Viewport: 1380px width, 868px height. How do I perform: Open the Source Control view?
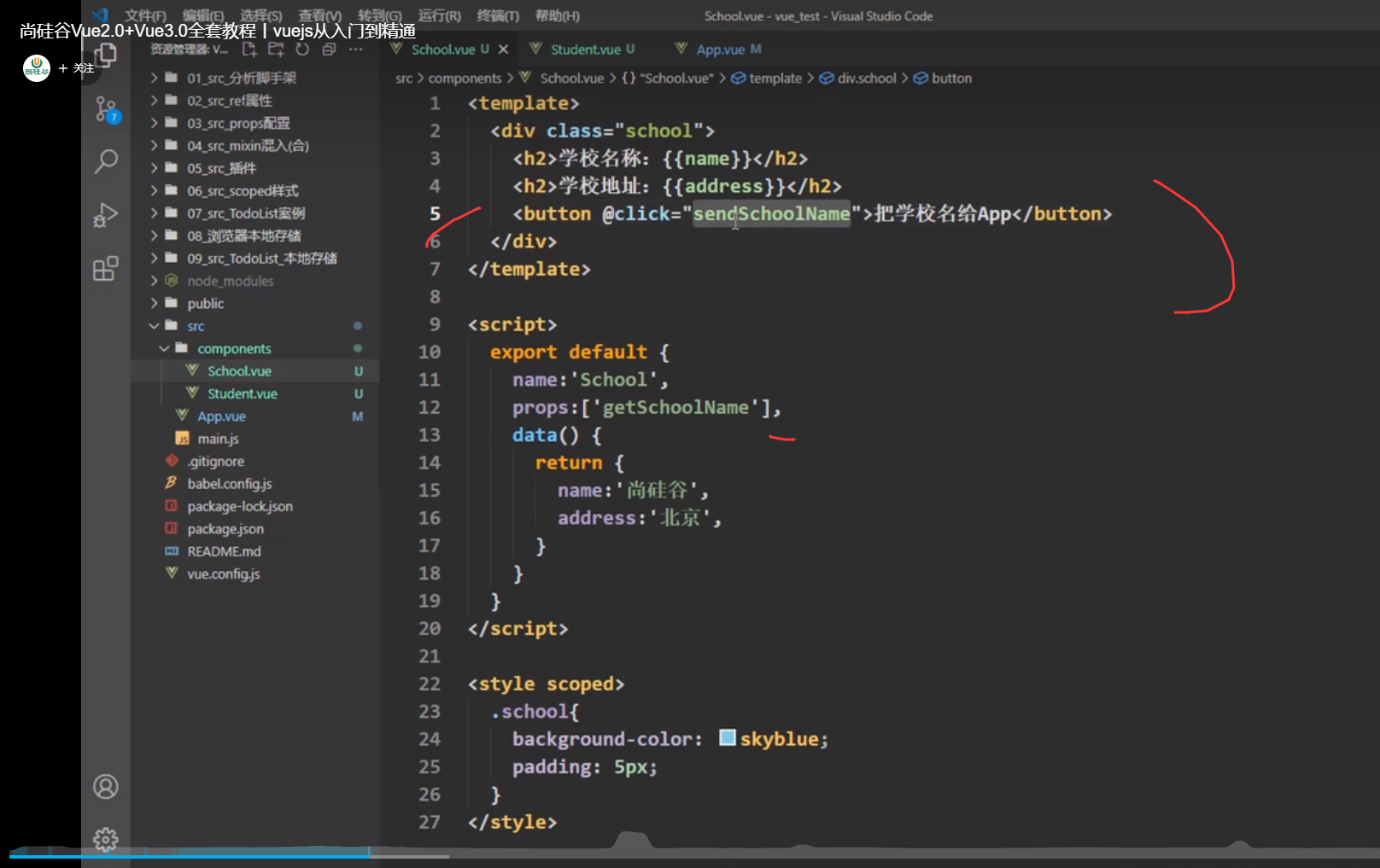[x=106, y=109]
